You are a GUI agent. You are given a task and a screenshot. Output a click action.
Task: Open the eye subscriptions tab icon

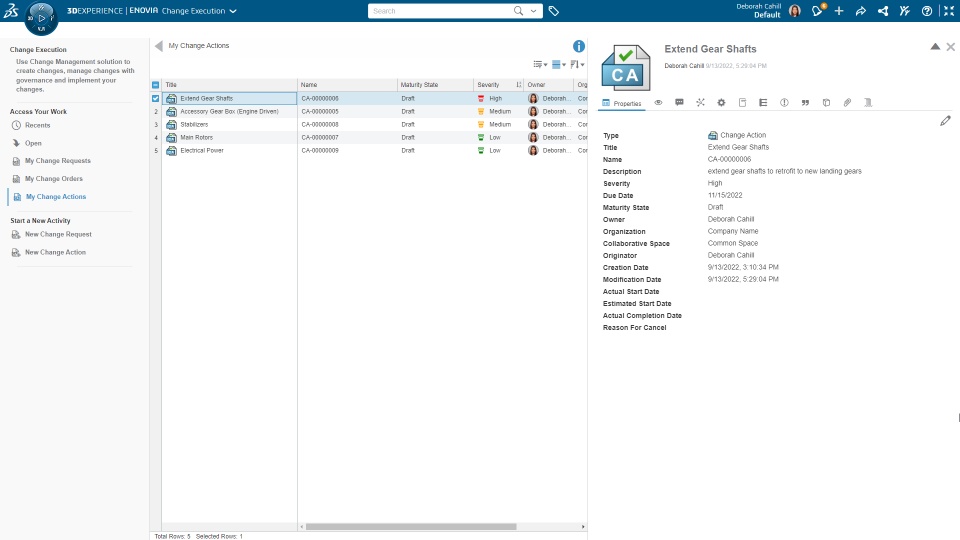point(658,102)
